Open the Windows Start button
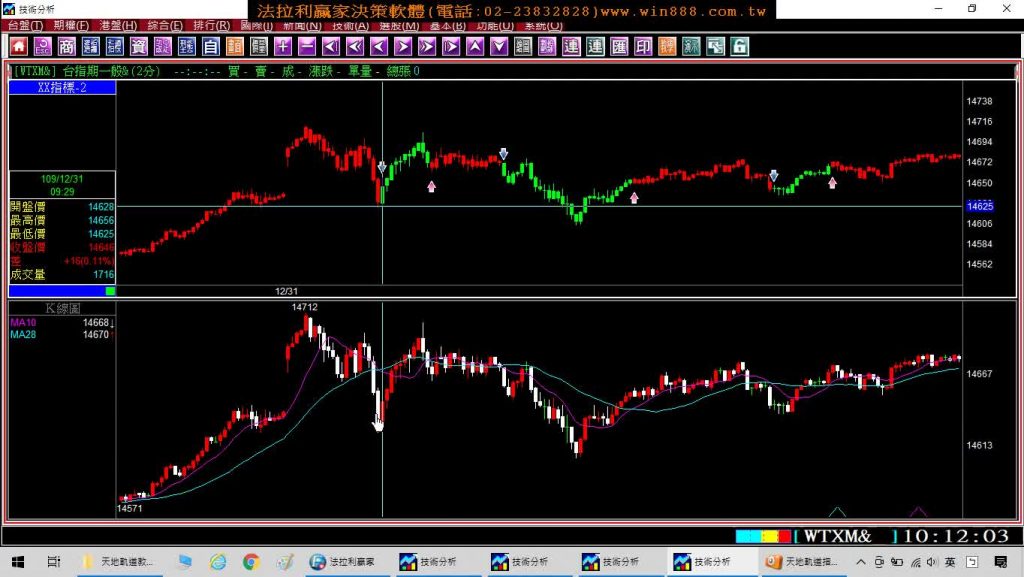Screen dimensions: 1024x577 point(18,562)
